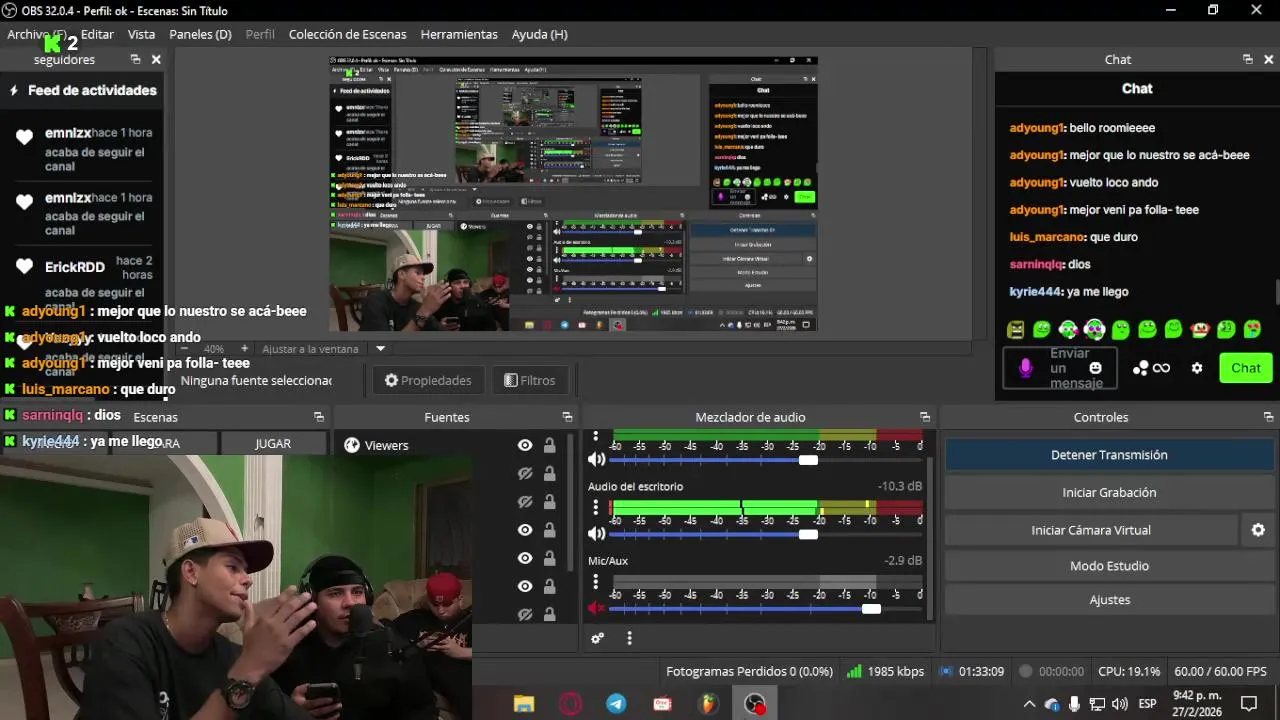This screenshot has width=1280, height=720.
Task: Click the Chat dock scrollbar
Action: (x=1276, y=292)
